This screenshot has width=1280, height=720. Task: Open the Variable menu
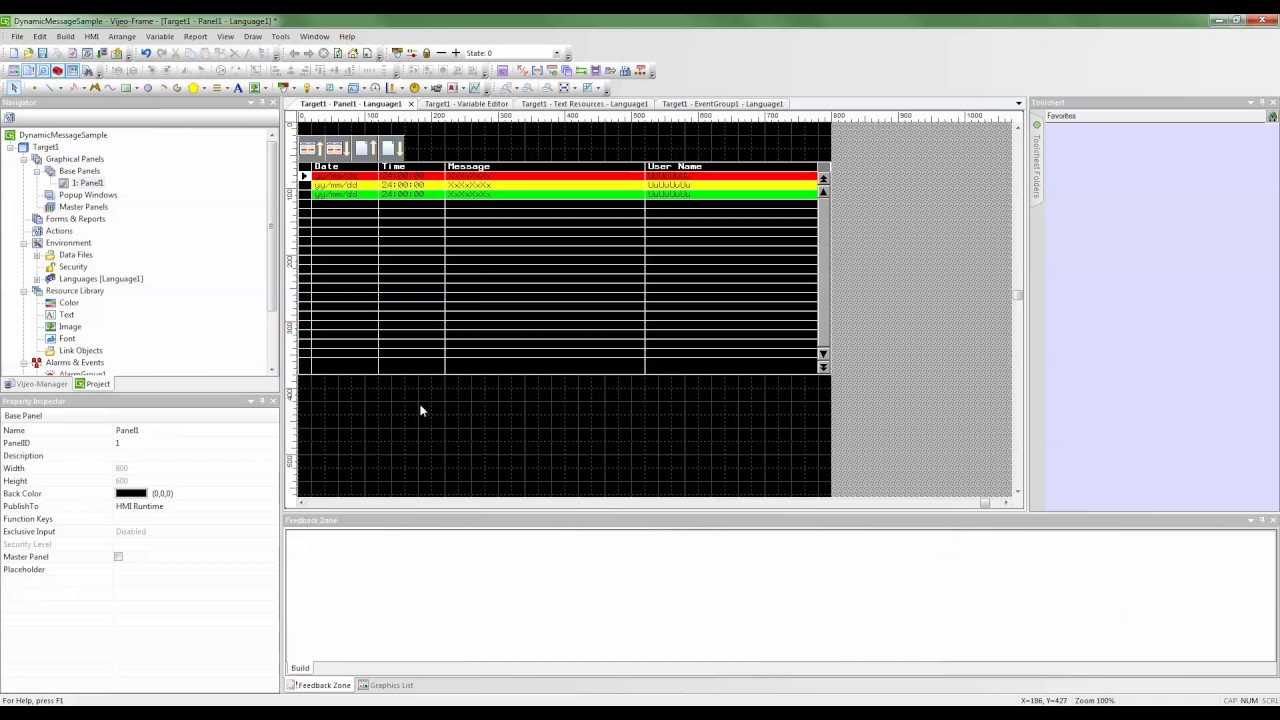[160, 36]
